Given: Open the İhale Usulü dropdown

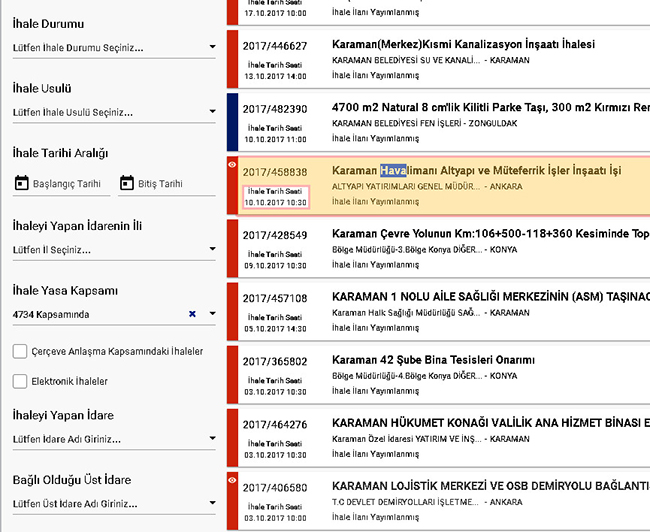Looking at the screenshot, I should (x=212, y=113).
